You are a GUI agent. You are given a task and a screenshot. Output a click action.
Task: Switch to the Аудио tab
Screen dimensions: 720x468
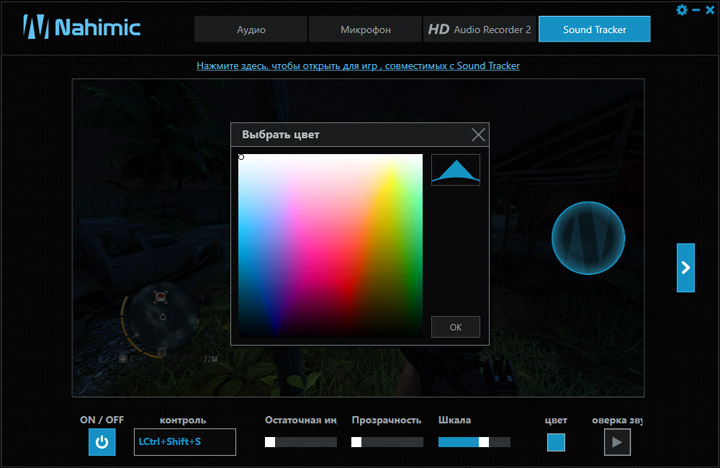(251, 29)
